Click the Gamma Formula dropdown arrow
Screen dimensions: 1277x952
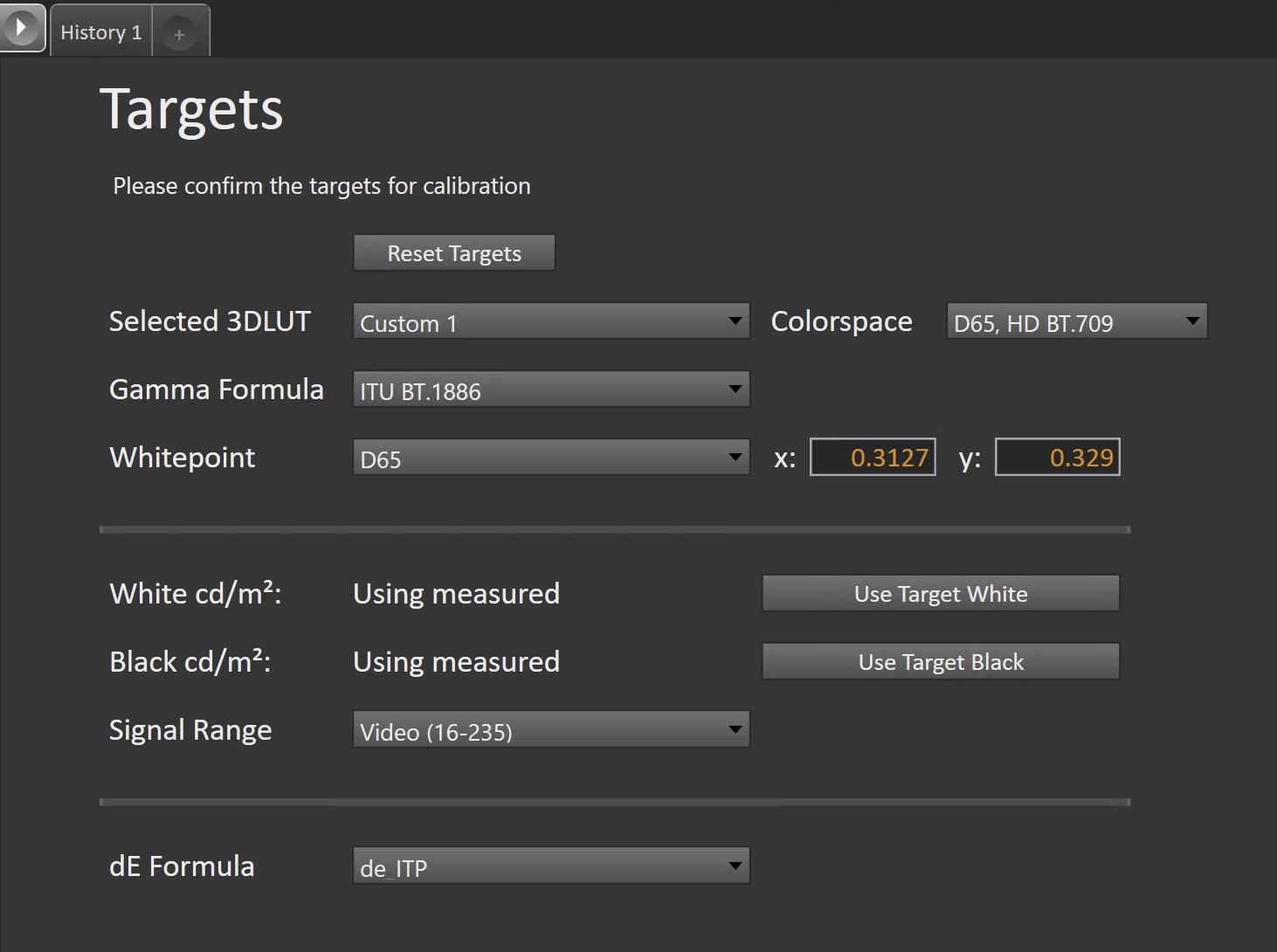[x=735, y=390]
